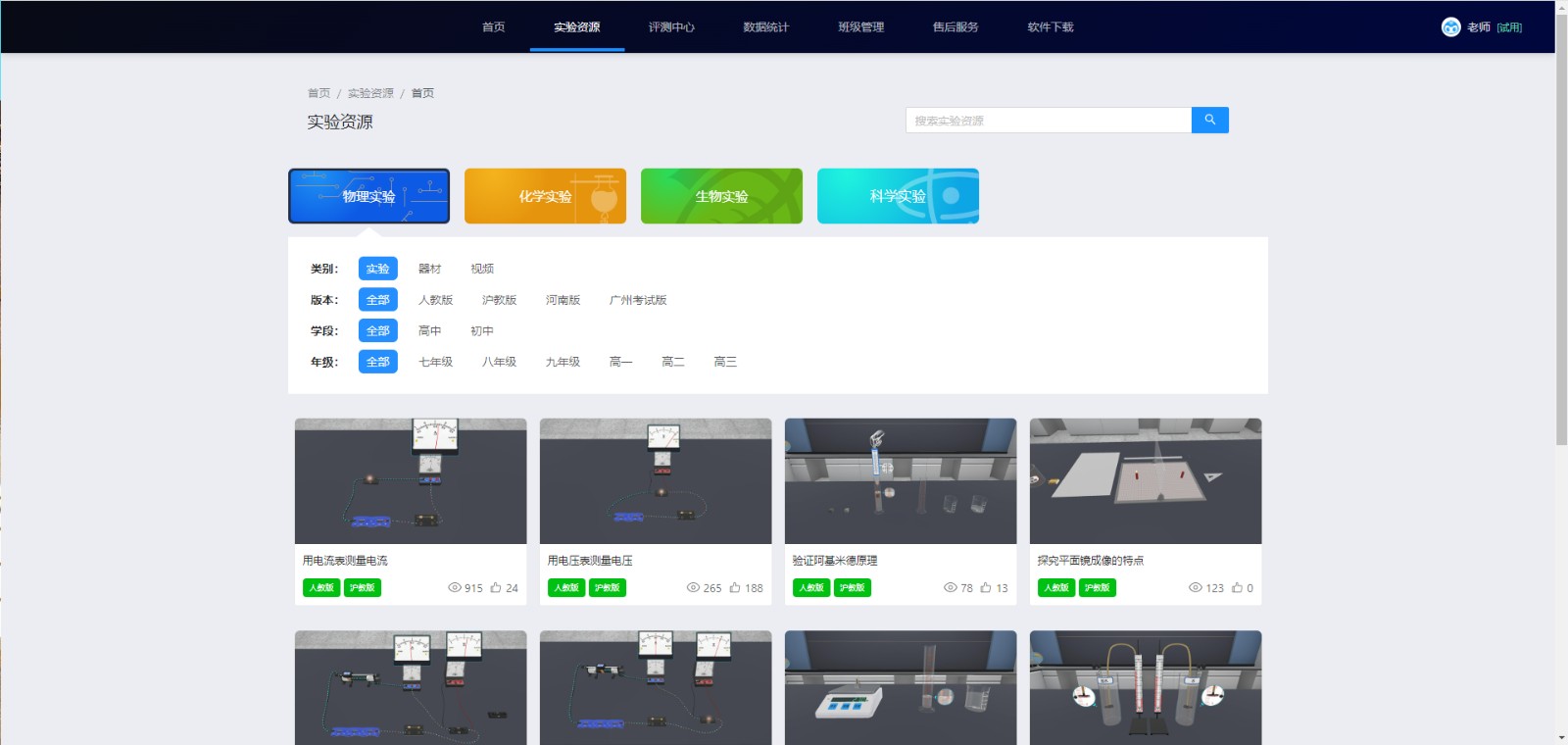Open the 评测中心 navigation tab
1568x745 pixels.
coord(671,27)
